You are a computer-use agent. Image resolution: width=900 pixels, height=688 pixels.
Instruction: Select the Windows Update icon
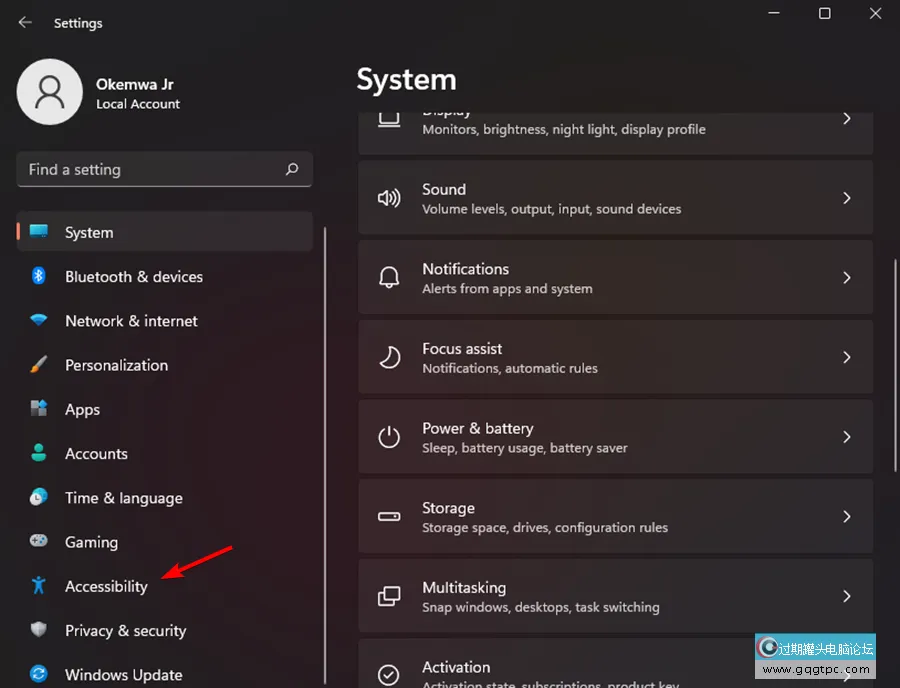(x=37, y=674)
